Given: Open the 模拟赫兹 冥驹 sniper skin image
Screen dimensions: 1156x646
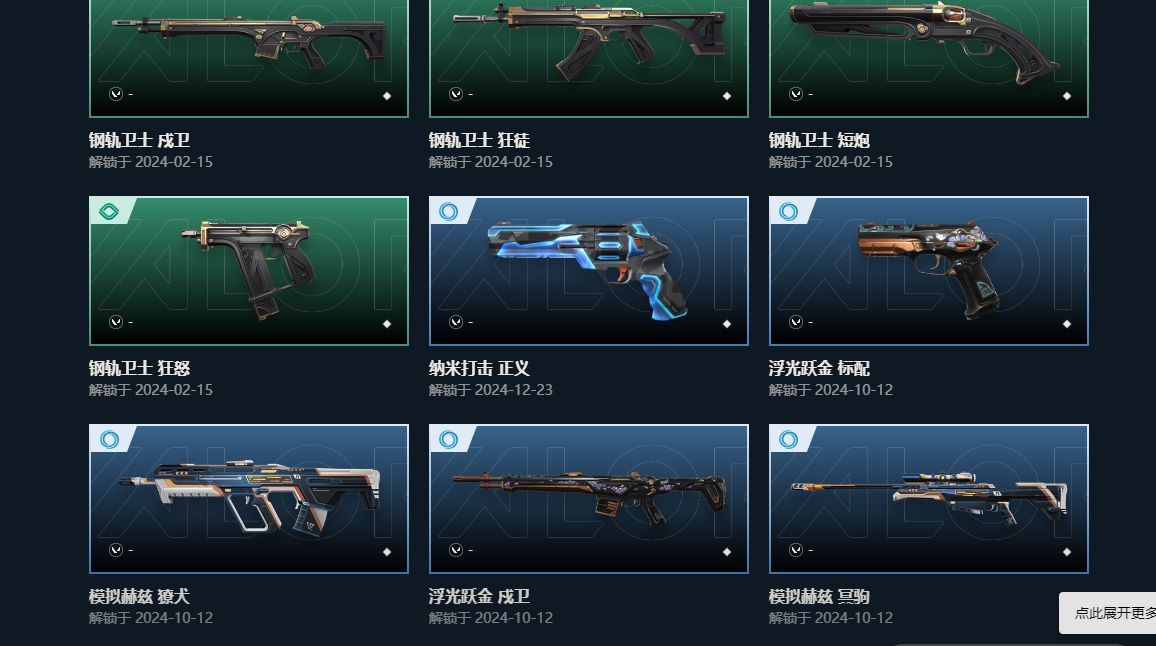Looking at the screenshot, I should tap(928, 499).
